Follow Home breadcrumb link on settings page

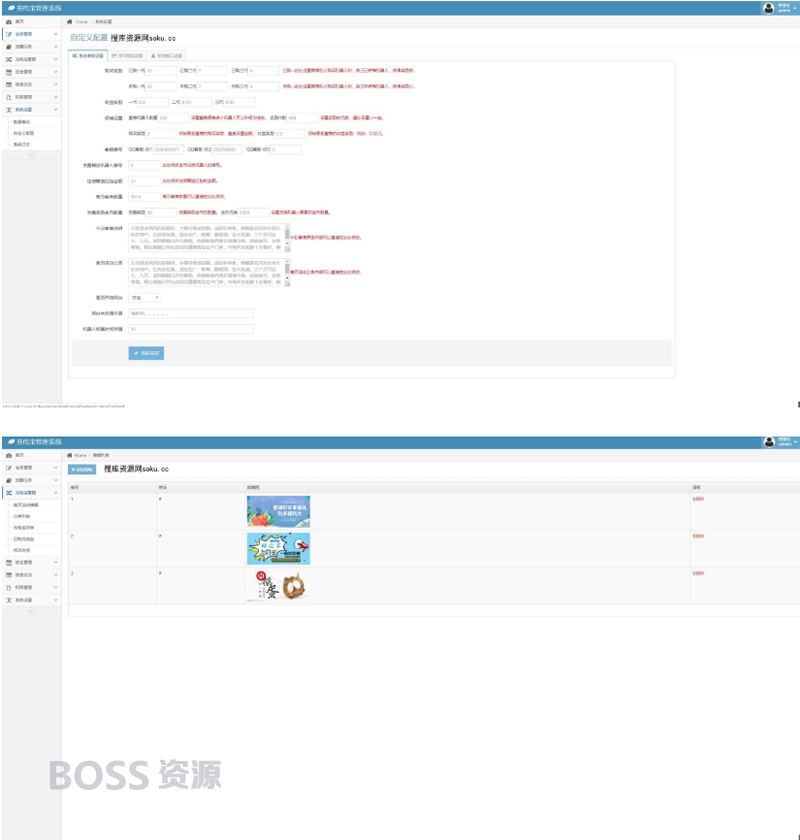[x=81, y=21]
